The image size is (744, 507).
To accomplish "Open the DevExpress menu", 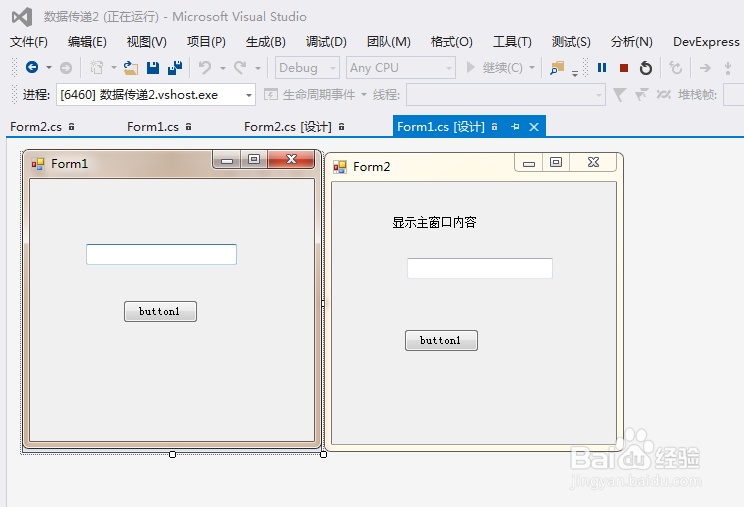I will [706, 42].
